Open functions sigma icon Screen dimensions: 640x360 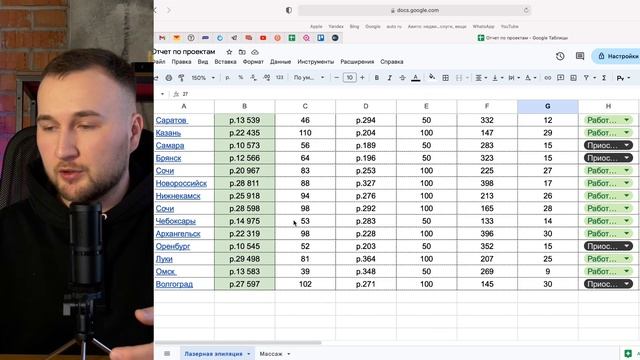tap(604, 78)
